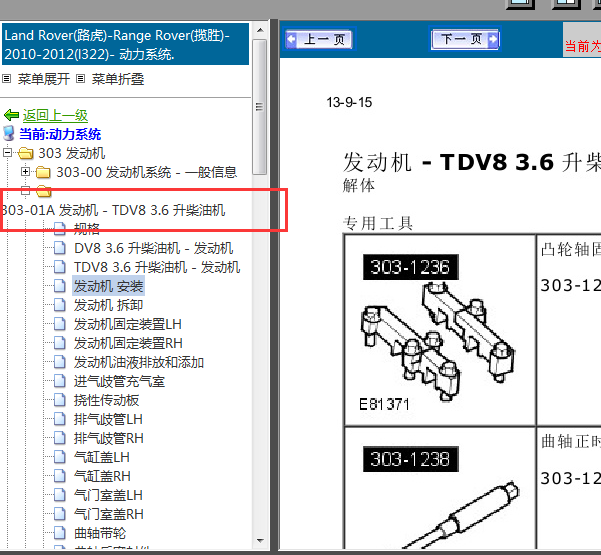Collapse the 303 发动机 tree node
601x555 pixels.
coord(7,153)
